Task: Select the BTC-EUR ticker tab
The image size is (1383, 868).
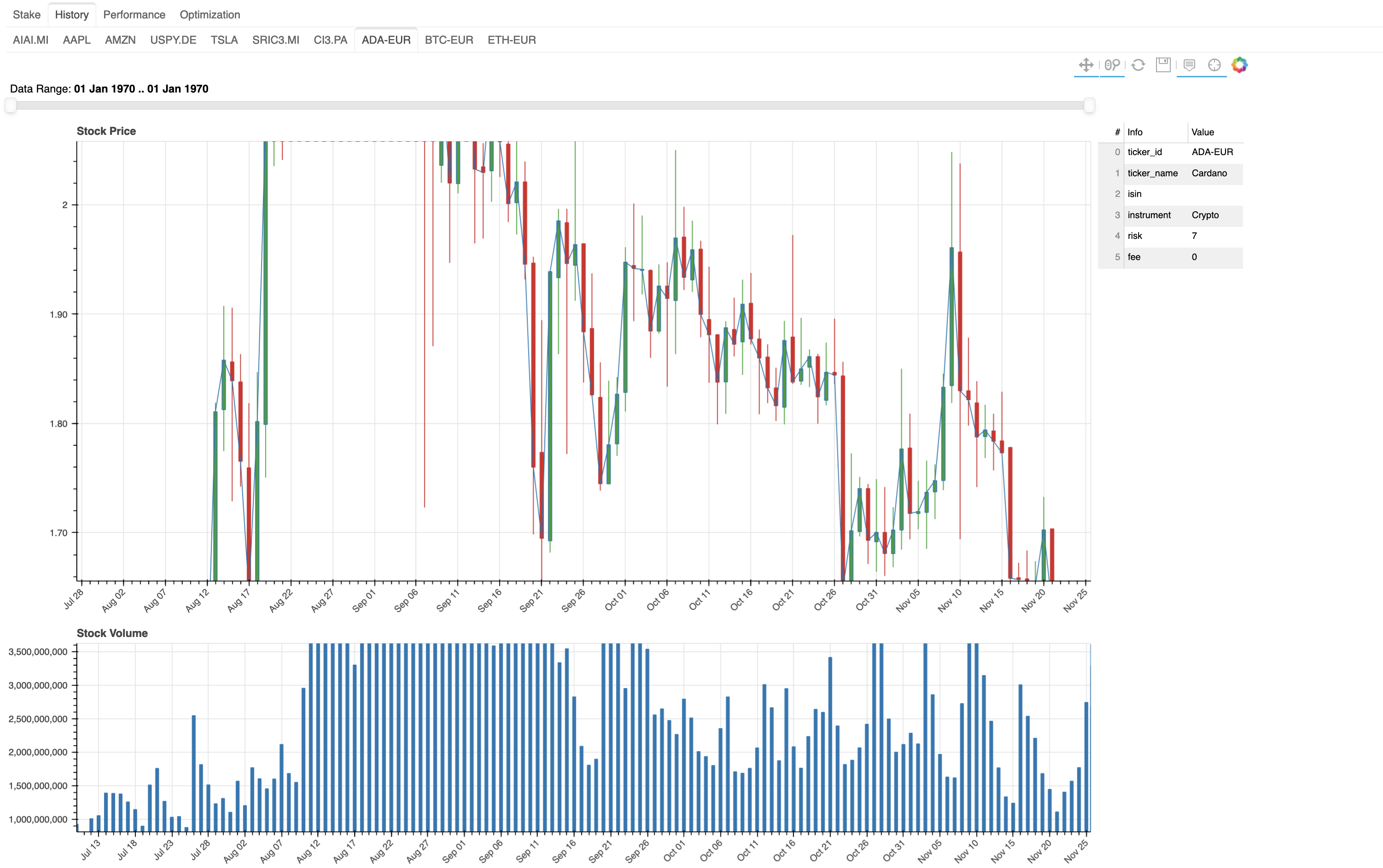Action: point(448,40)
